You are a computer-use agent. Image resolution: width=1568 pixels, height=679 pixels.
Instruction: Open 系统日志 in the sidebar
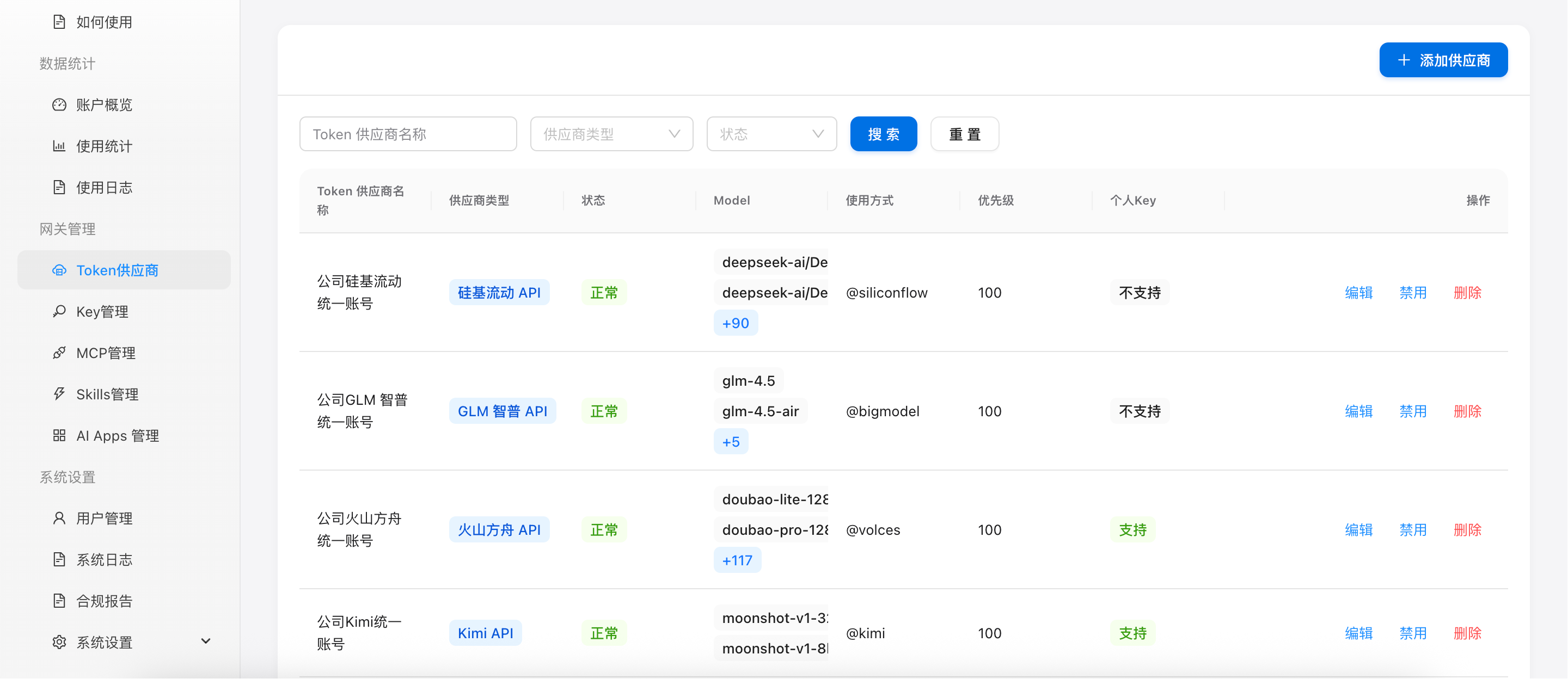pos(124,560)
